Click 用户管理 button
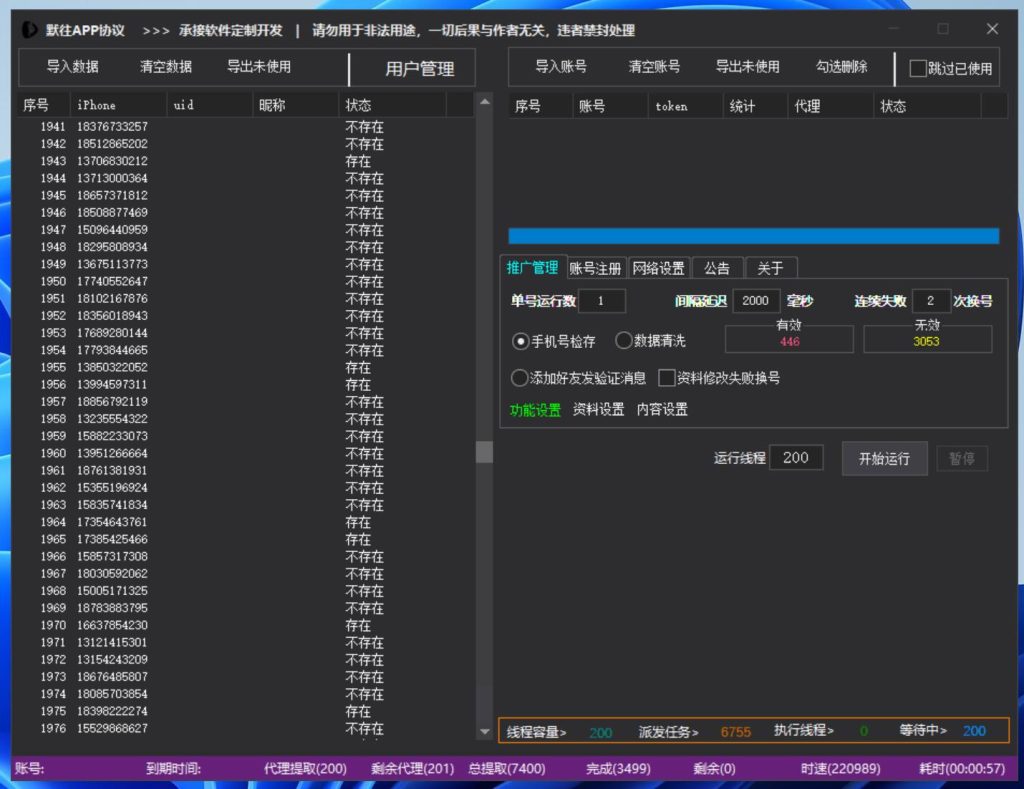Screen dimensions: 1024x789 (420, 69)
